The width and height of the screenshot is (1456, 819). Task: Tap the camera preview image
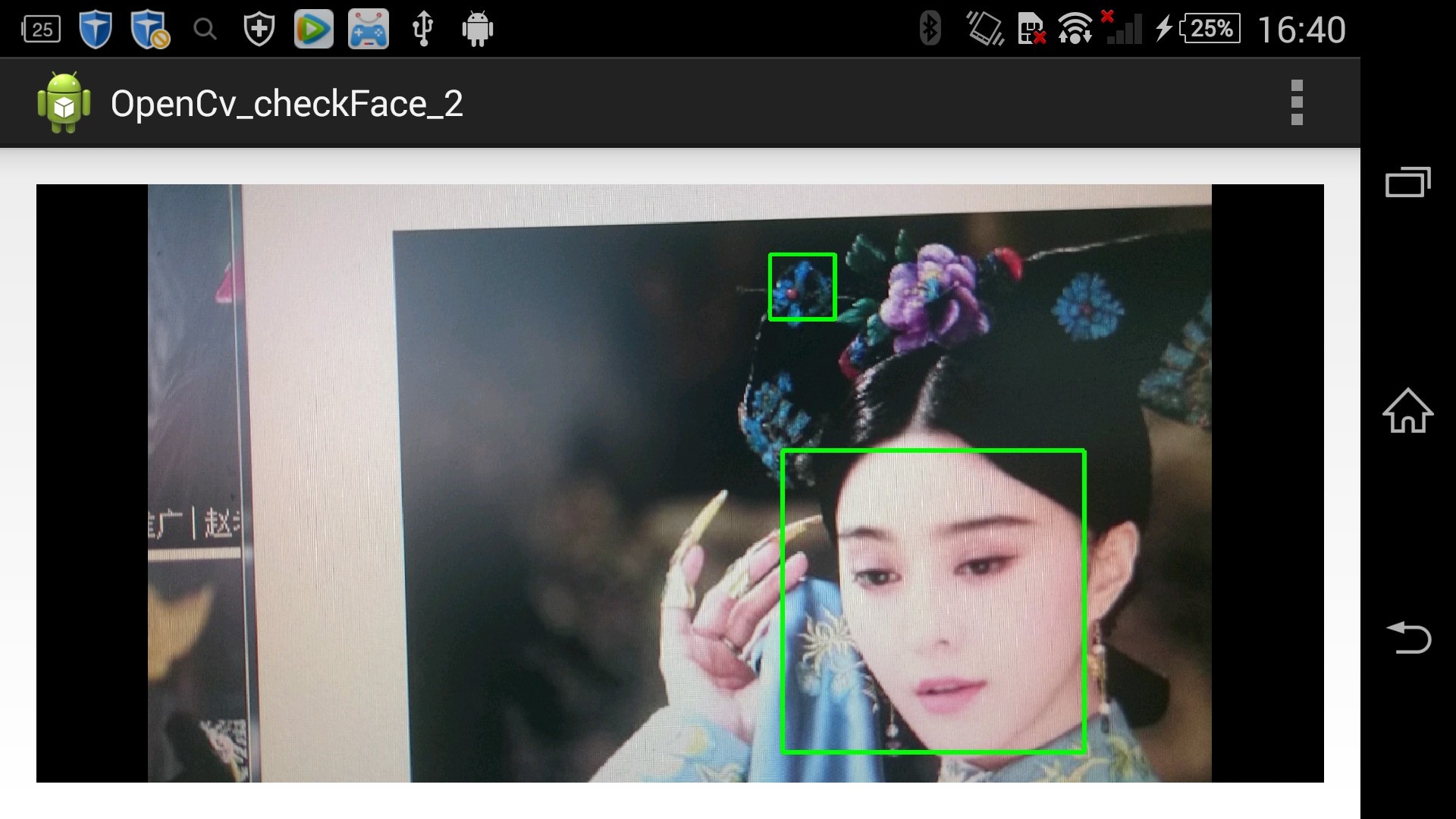coord(680,483)
